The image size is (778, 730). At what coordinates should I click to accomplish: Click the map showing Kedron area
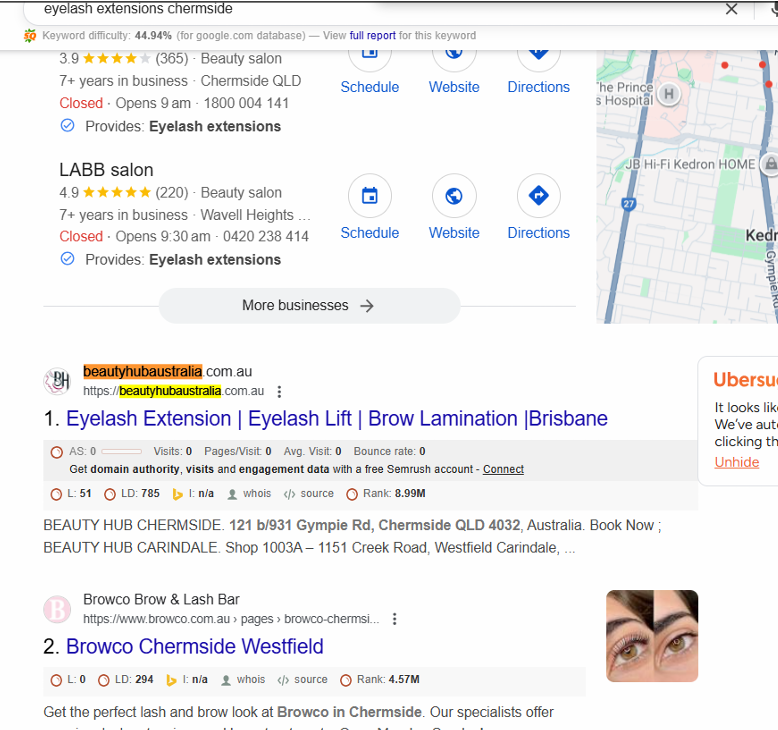687,187
